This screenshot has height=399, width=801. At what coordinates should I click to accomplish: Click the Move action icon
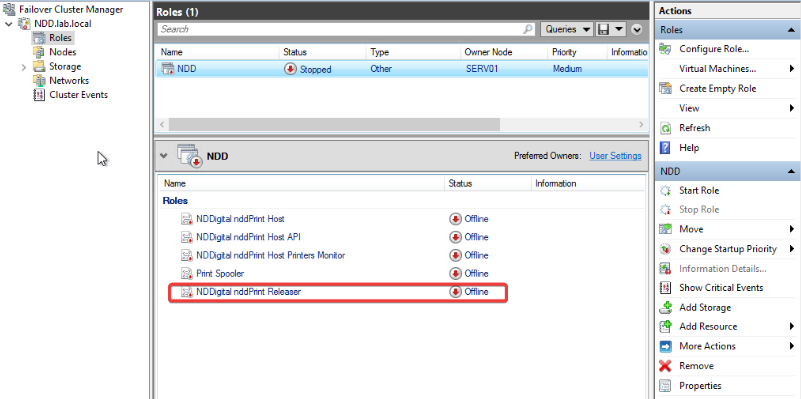point(665,229)
